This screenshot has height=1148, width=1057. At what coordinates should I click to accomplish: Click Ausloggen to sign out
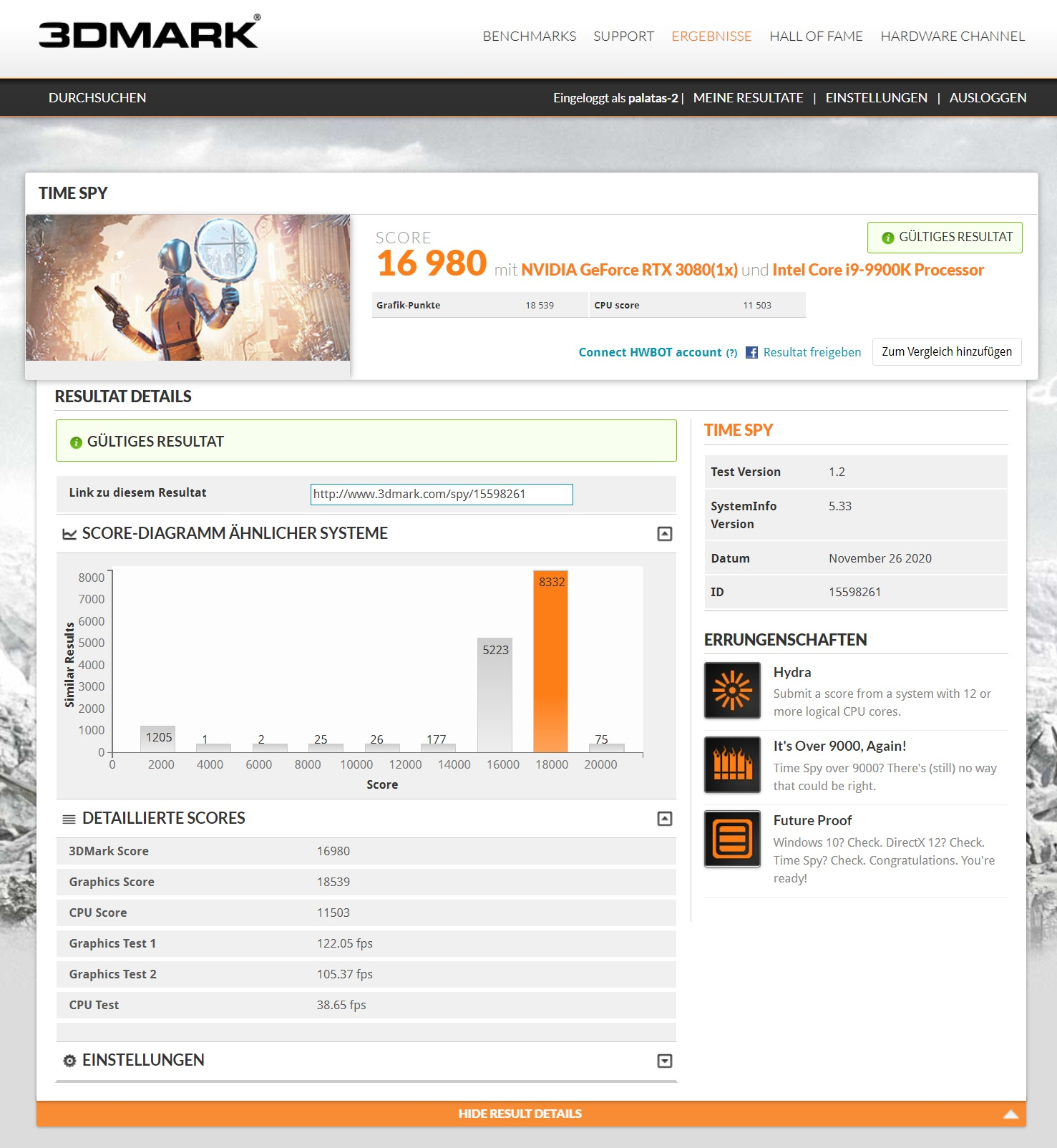click(988, 98)
